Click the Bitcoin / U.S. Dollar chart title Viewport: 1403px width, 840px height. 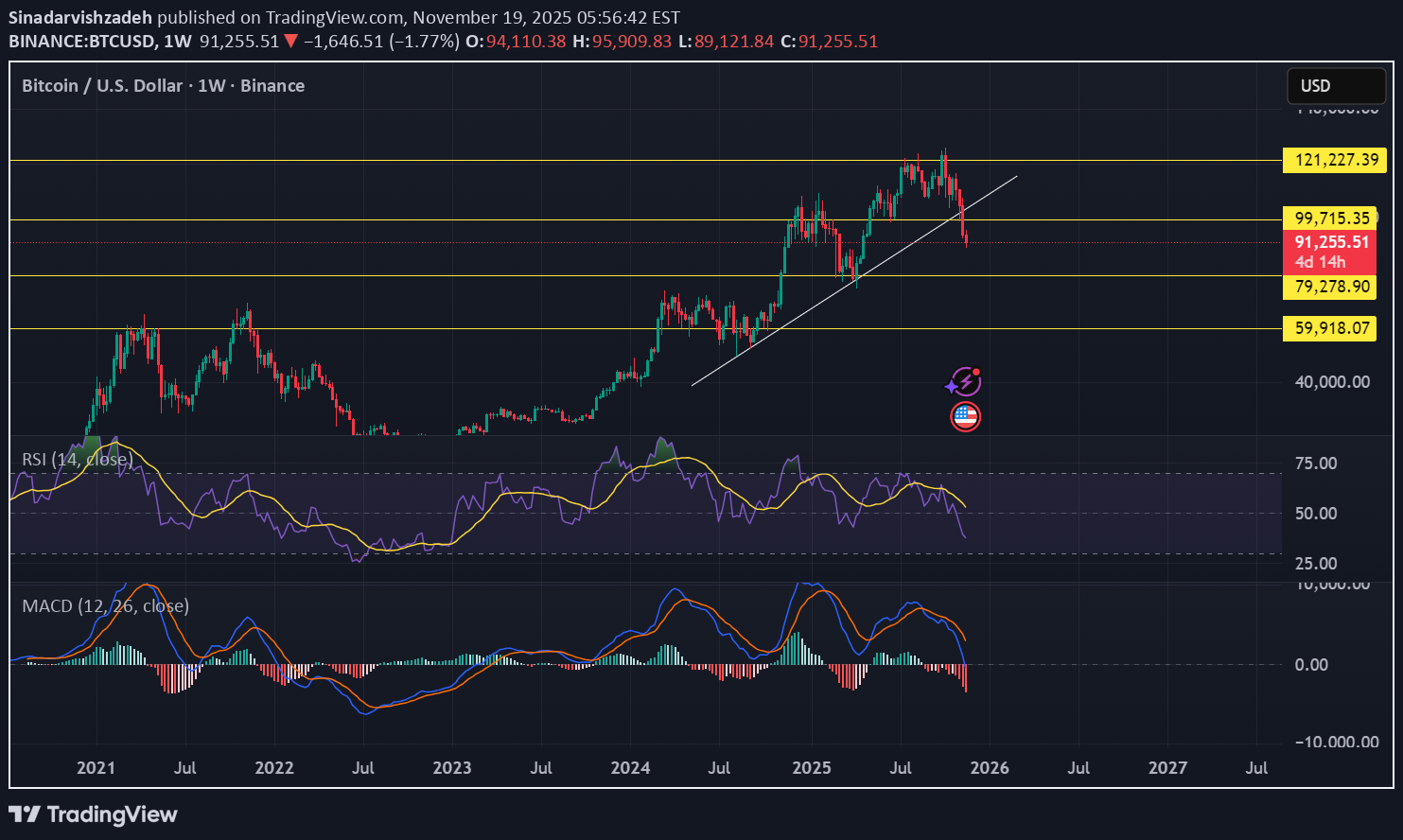click(102, 86)
